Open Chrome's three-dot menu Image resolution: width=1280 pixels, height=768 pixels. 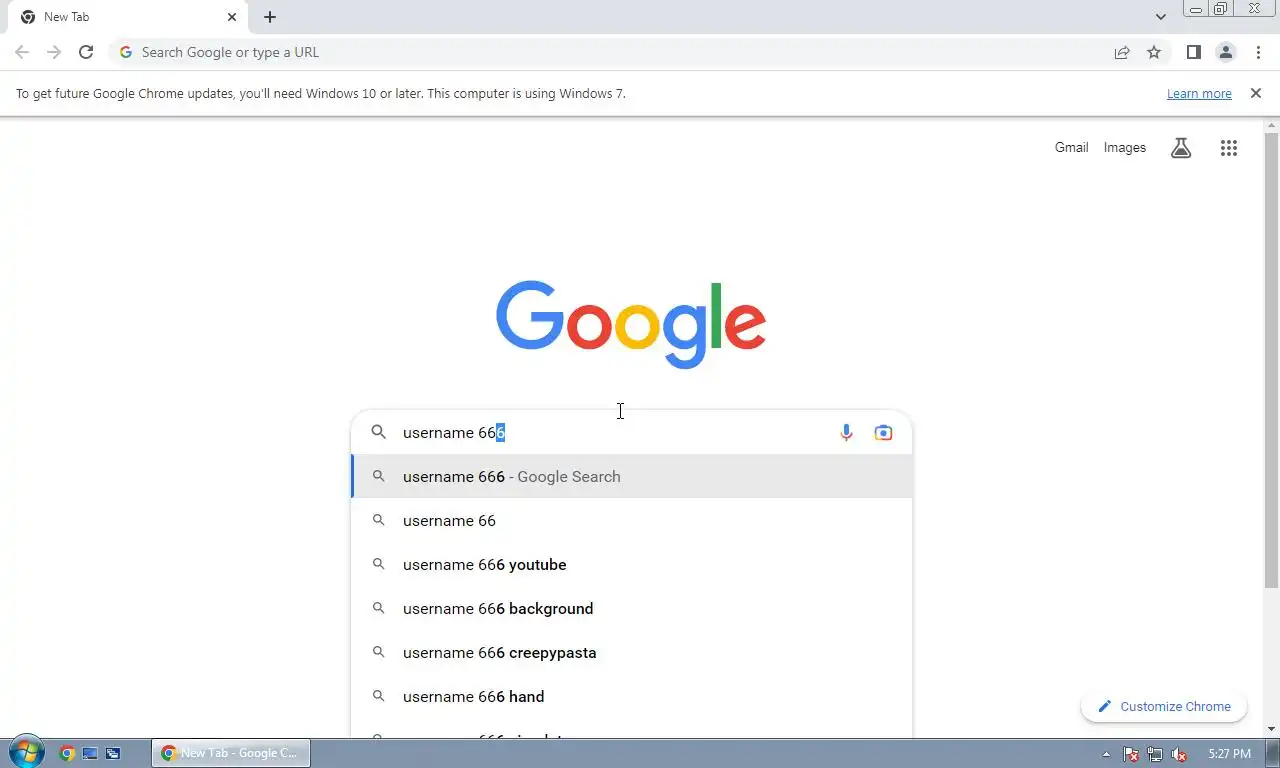tap(1258, 52)
